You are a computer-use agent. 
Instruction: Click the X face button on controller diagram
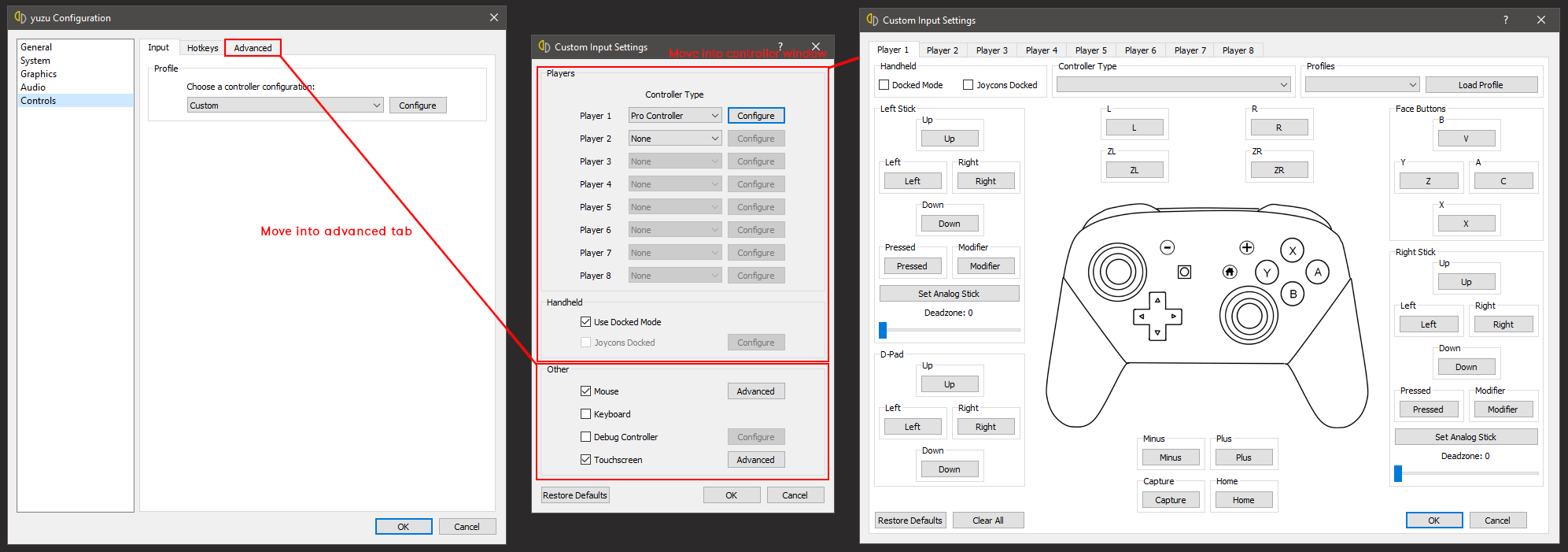[1292, 250]
